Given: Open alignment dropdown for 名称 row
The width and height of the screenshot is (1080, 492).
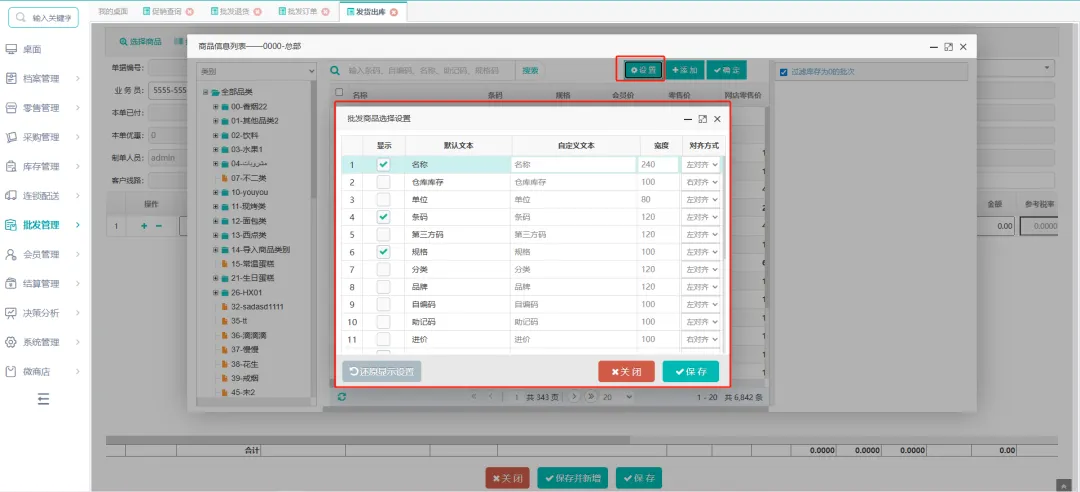Looking at the screenshot, I should (700, 165).
